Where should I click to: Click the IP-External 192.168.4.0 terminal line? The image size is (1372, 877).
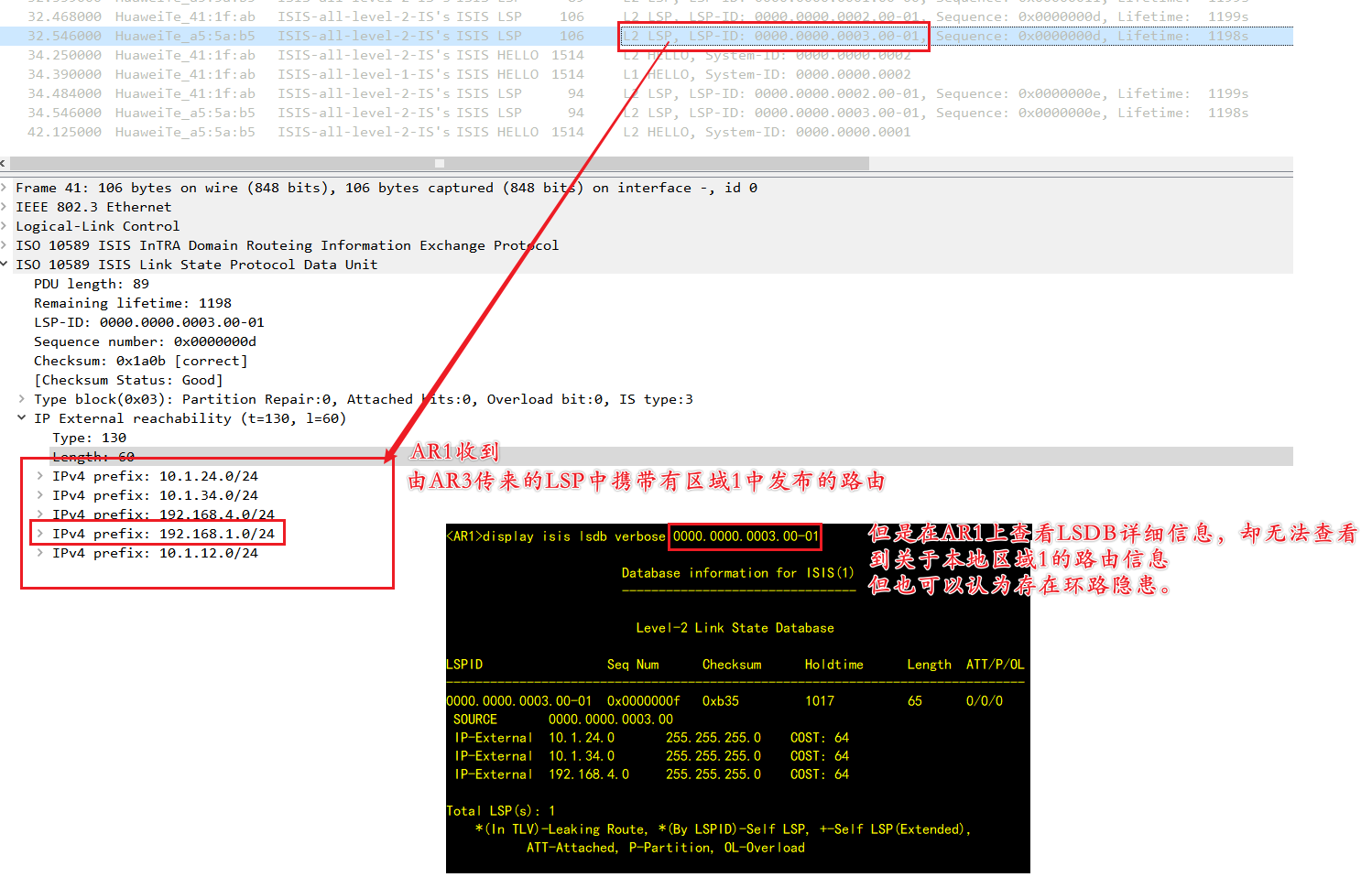point(651,774)
